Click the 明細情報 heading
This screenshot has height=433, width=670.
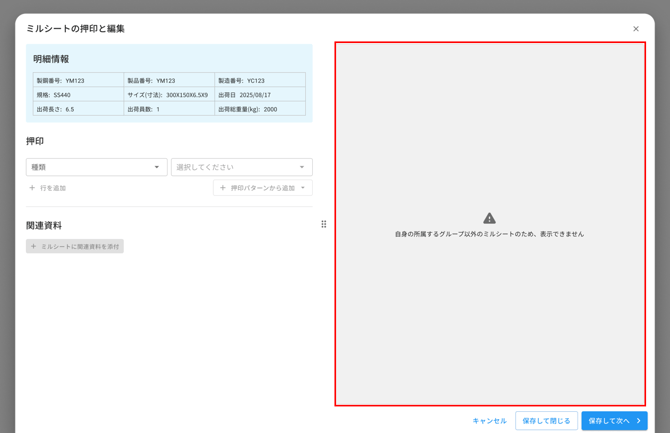(x=51, y=59)
